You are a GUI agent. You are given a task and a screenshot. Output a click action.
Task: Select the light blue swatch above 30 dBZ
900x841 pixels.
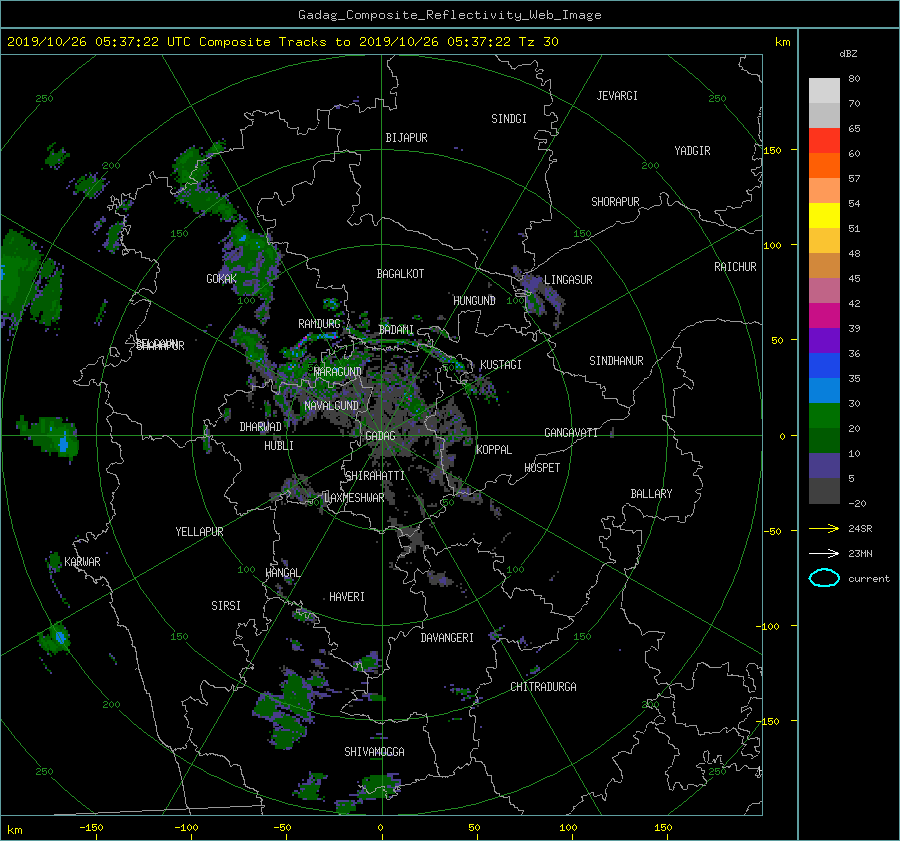824,390
